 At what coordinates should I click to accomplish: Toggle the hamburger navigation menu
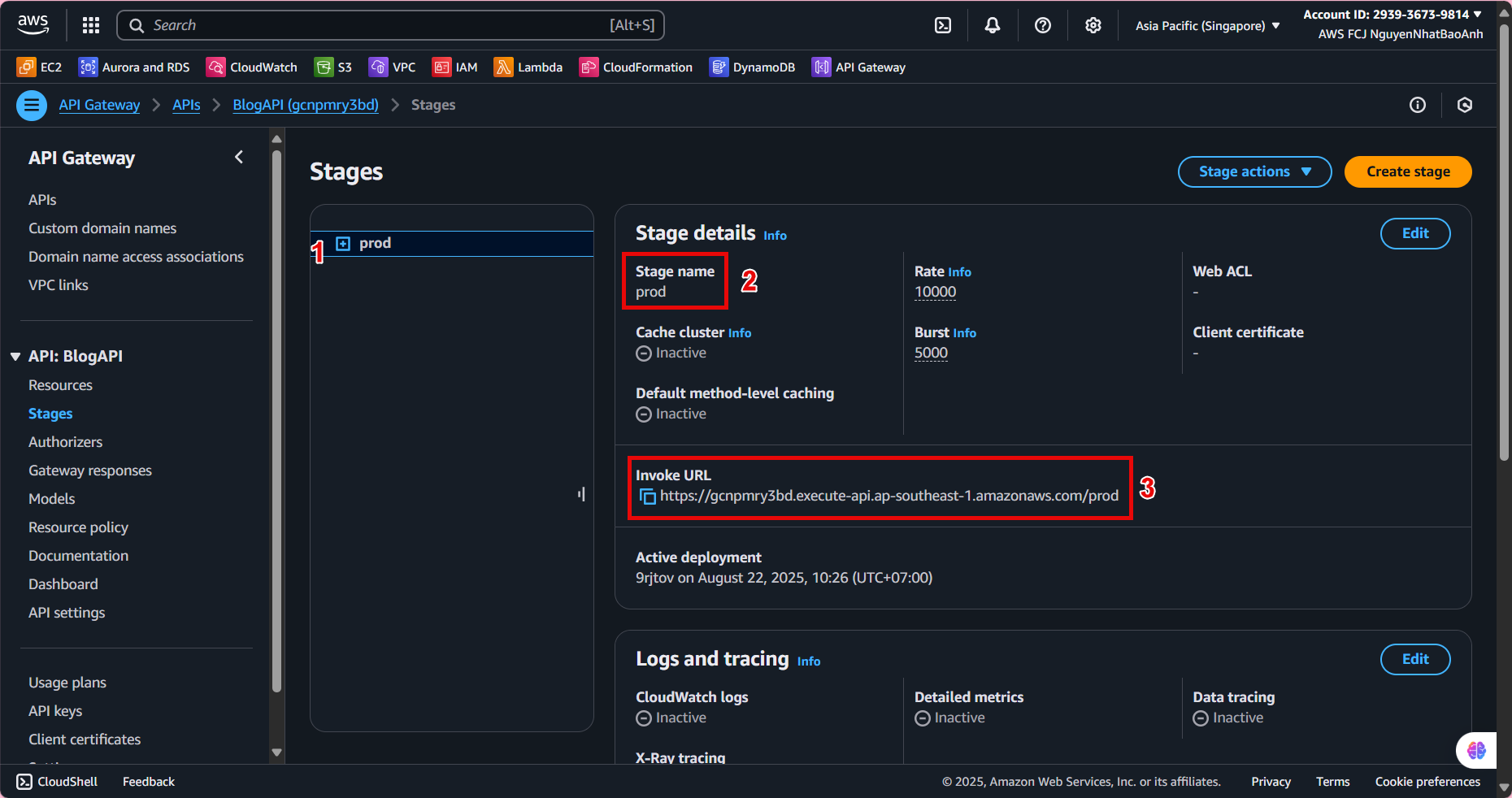(32, 105)
